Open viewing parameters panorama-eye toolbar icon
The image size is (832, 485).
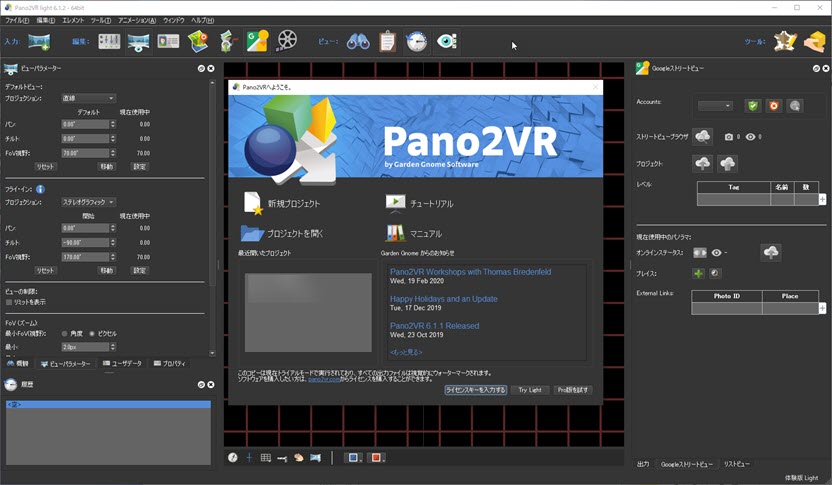[x=138, y=42]
